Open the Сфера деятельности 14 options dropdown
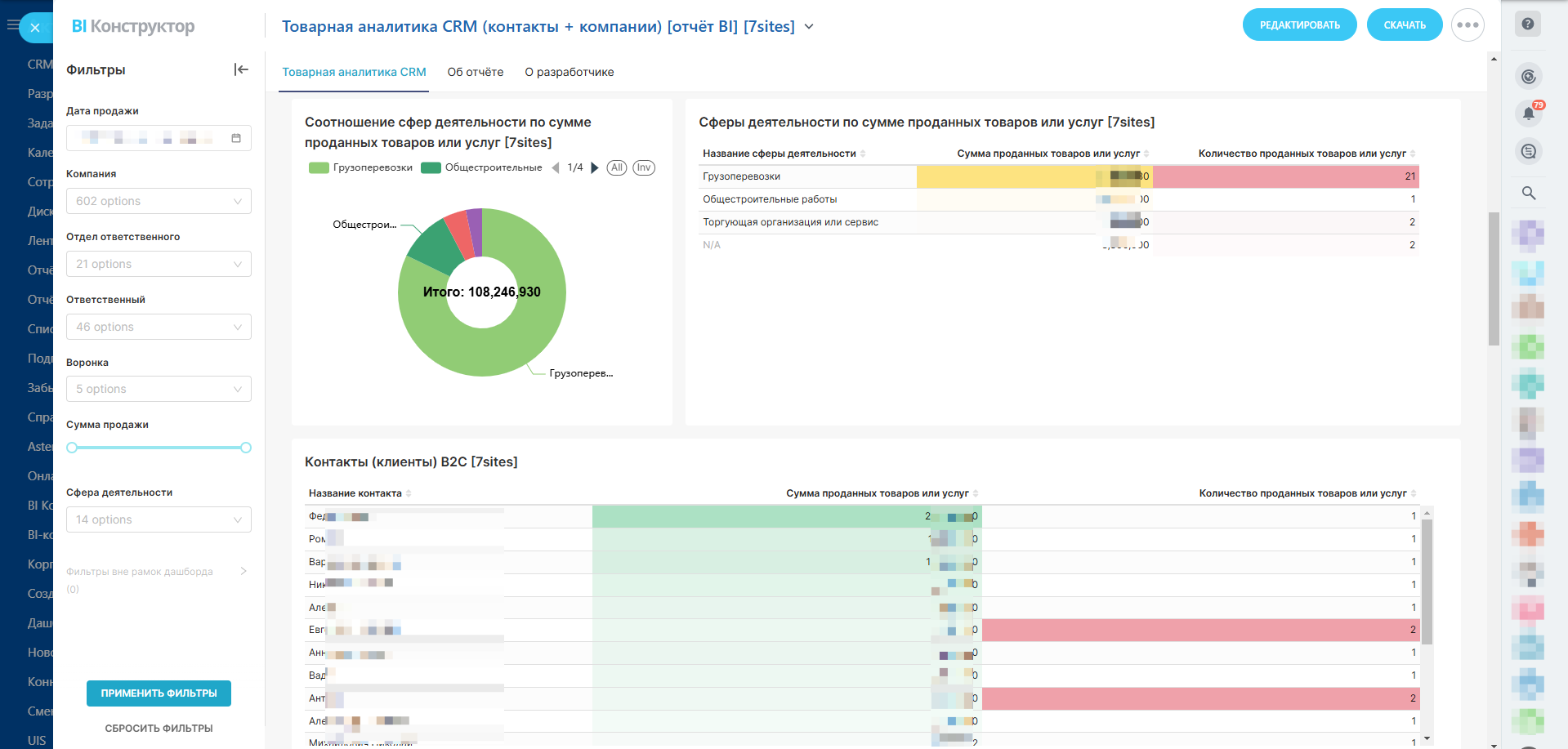1568x749 pixels. 159,519
